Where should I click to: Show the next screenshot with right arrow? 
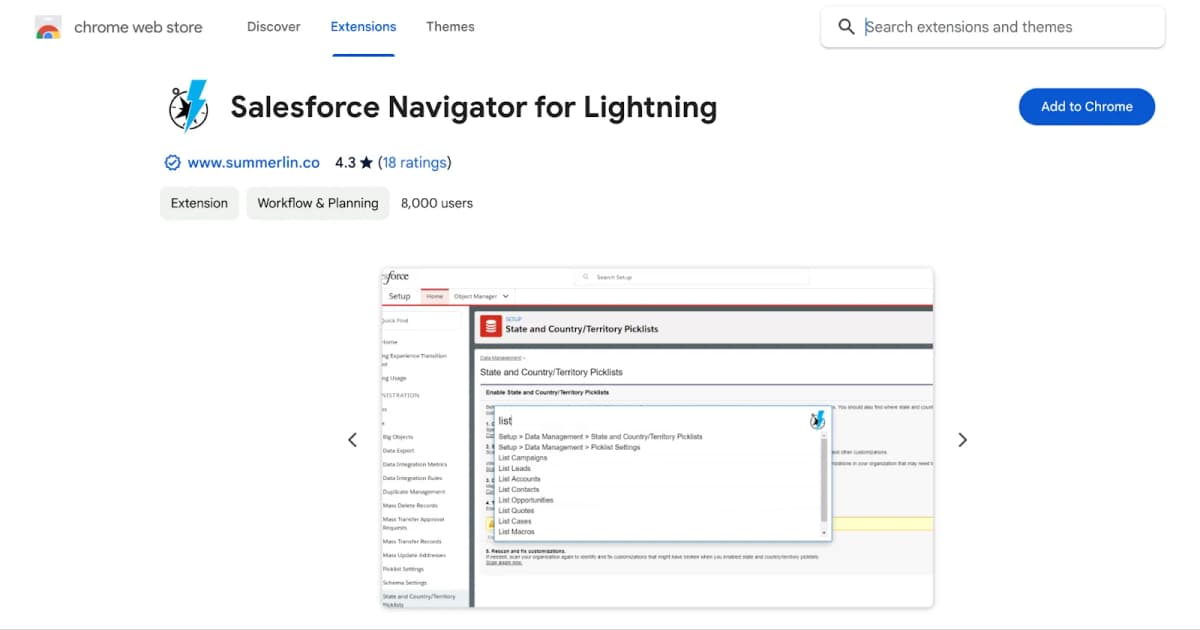(x=962, y=440)
